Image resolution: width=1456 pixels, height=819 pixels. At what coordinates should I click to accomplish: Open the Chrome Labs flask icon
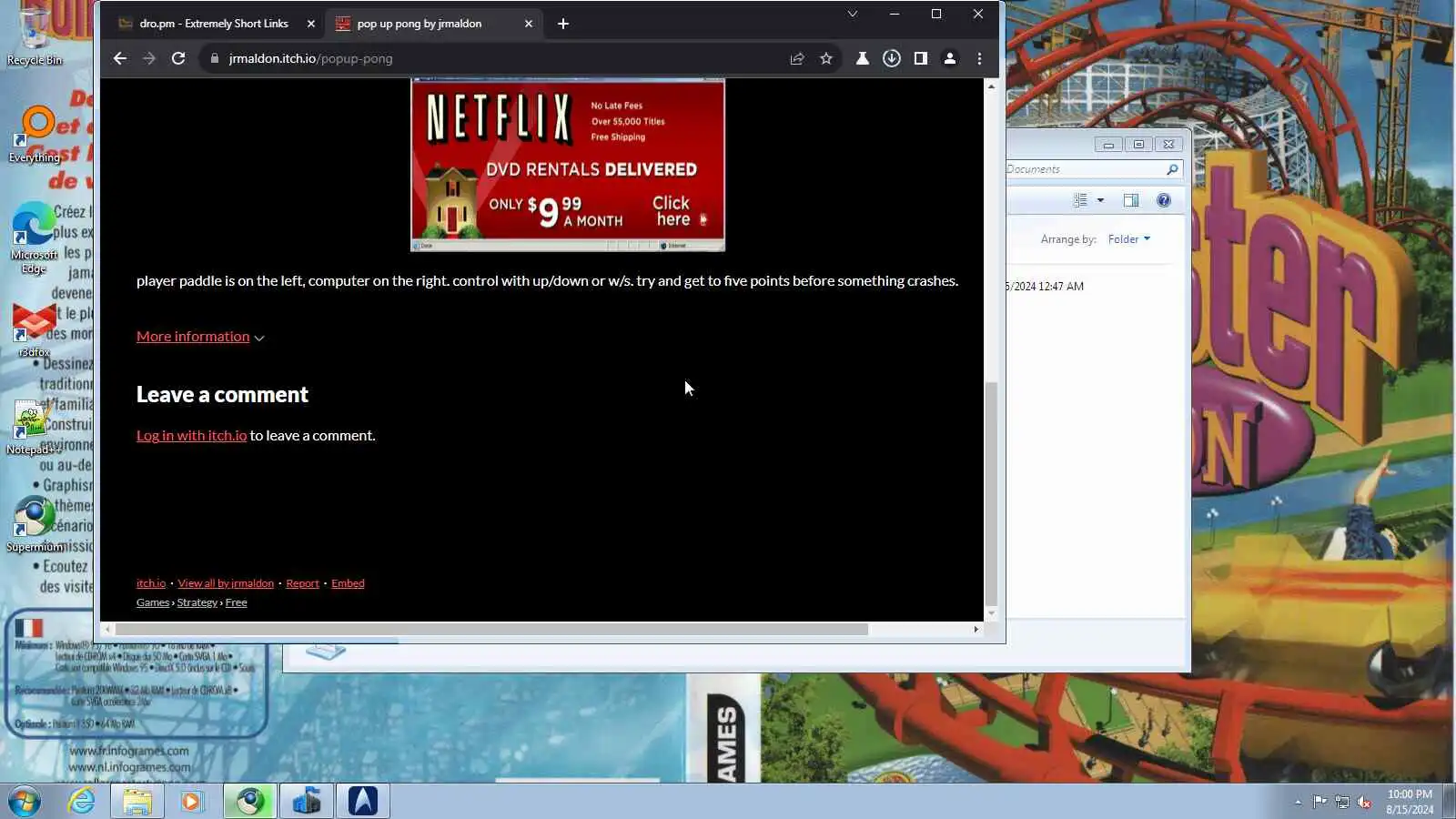click(x=863, y=58)
